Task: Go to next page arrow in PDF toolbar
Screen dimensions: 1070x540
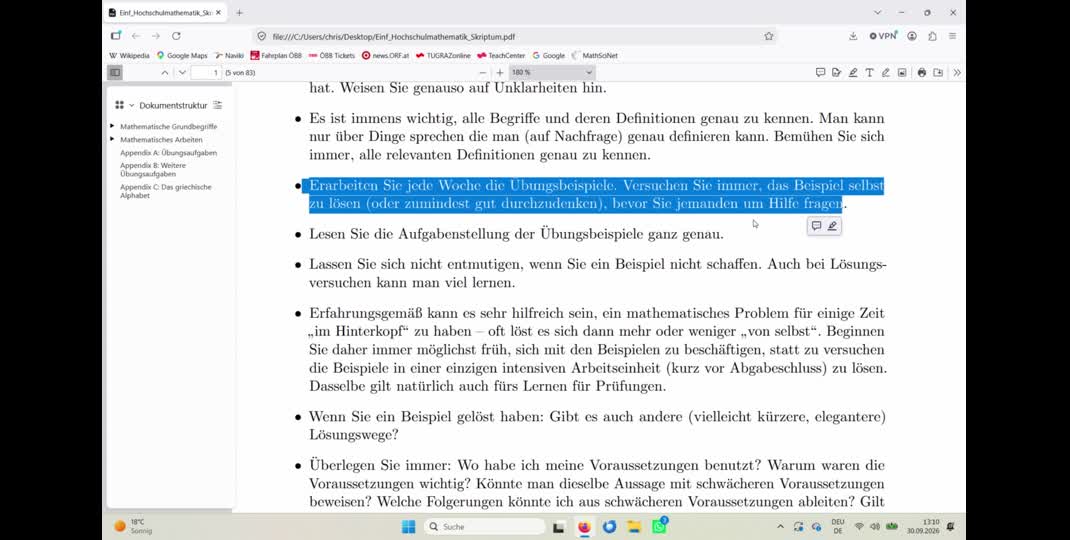Action: (x=182, y=72)
